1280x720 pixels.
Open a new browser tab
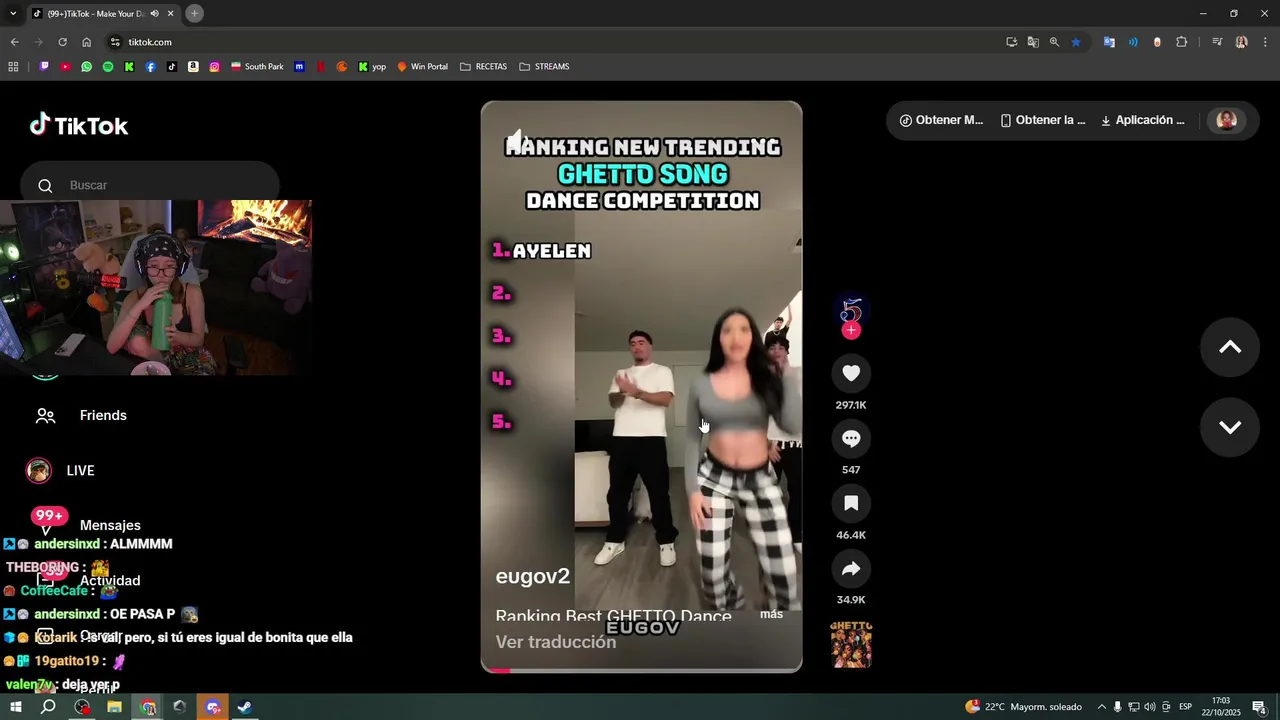[x=194, y=13]
